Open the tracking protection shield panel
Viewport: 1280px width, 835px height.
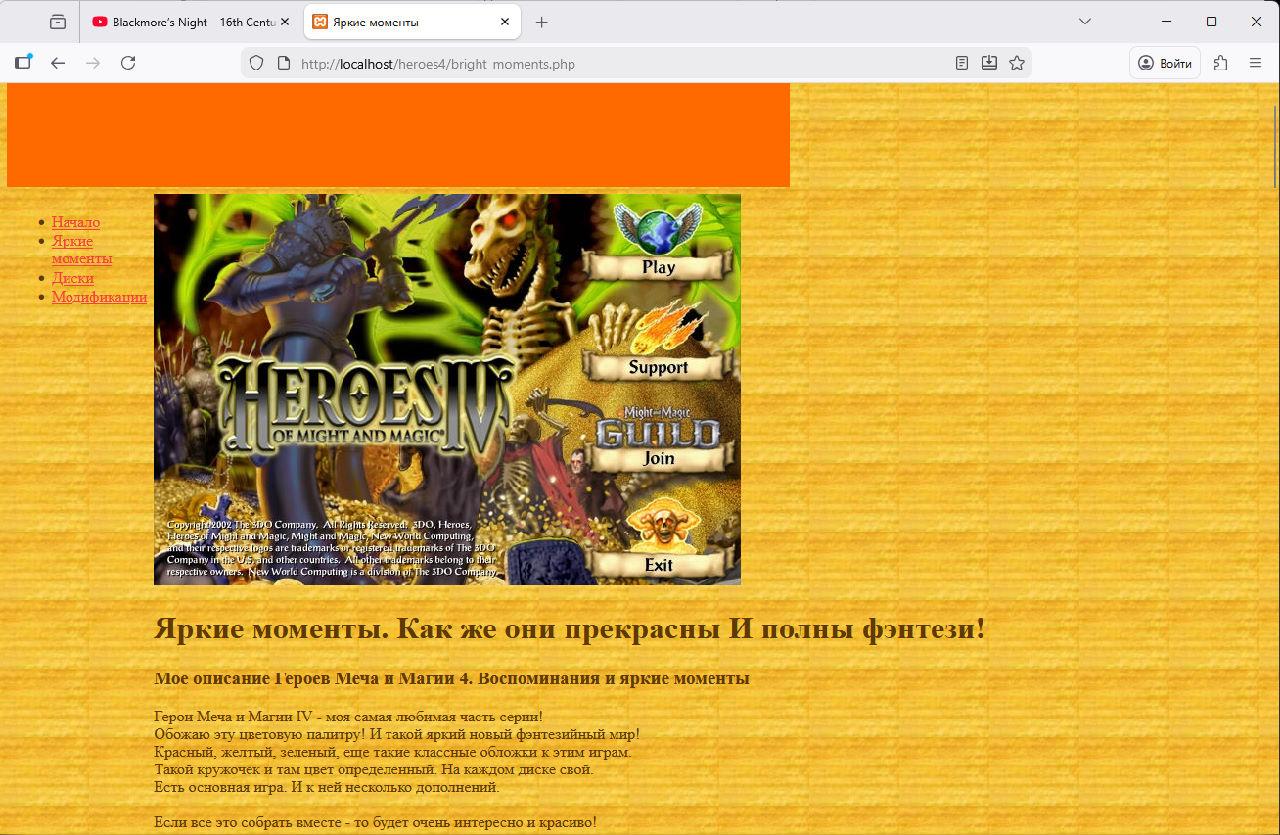click(x=256, y=63)
